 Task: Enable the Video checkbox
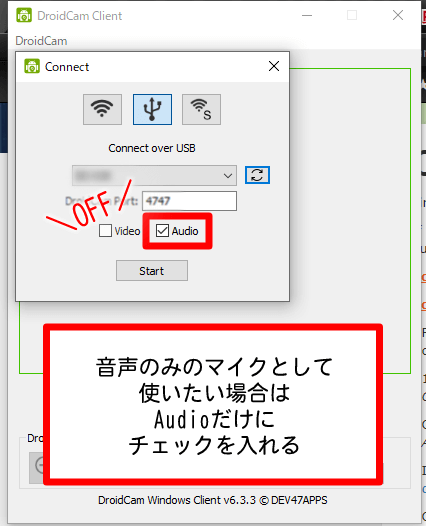pyautogui.click(x=105, y=231)
